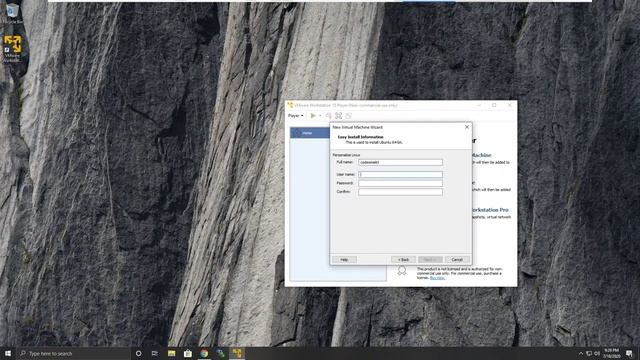The height and width of the screenshot is (360, 640).
Task: Click the Back button in wizard
Action: coord(403,260)
